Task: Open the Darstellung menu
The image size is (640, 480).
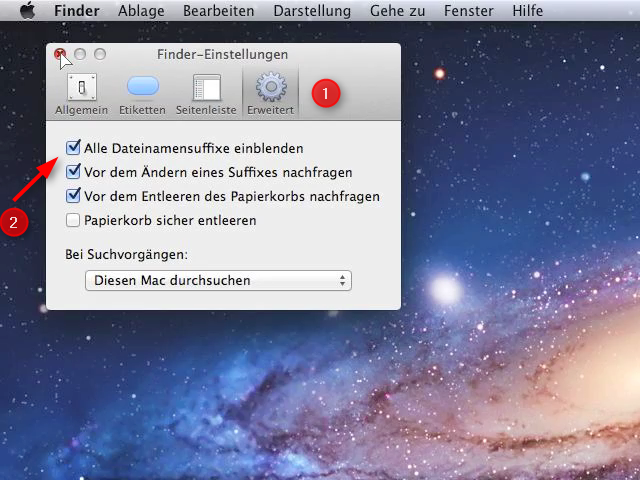Action: pyautogui.click(x=312, y=11)
